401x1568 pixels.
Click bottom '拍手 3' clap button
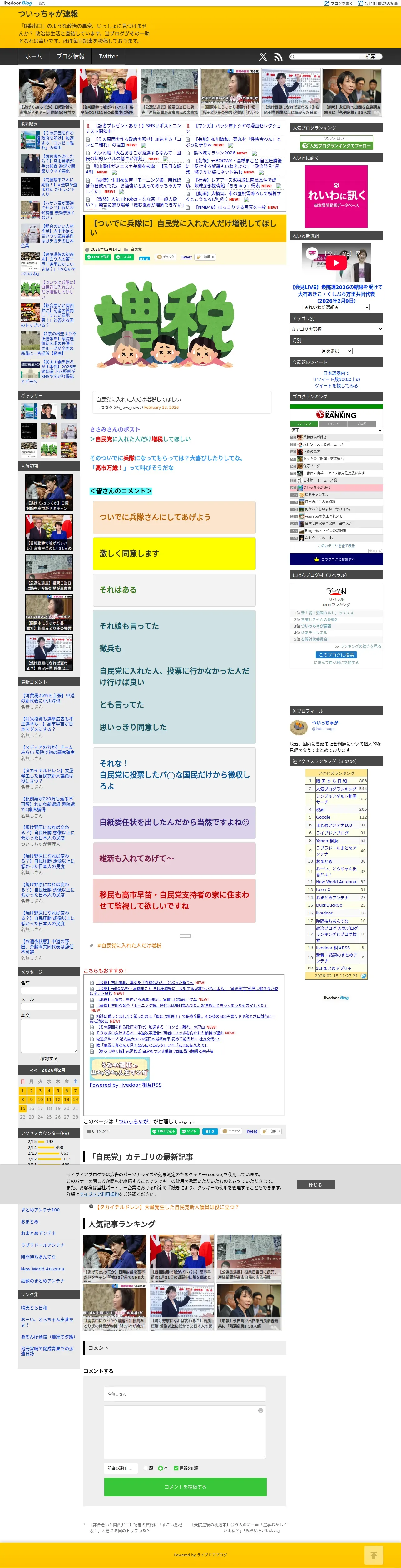coord(271,1131)
